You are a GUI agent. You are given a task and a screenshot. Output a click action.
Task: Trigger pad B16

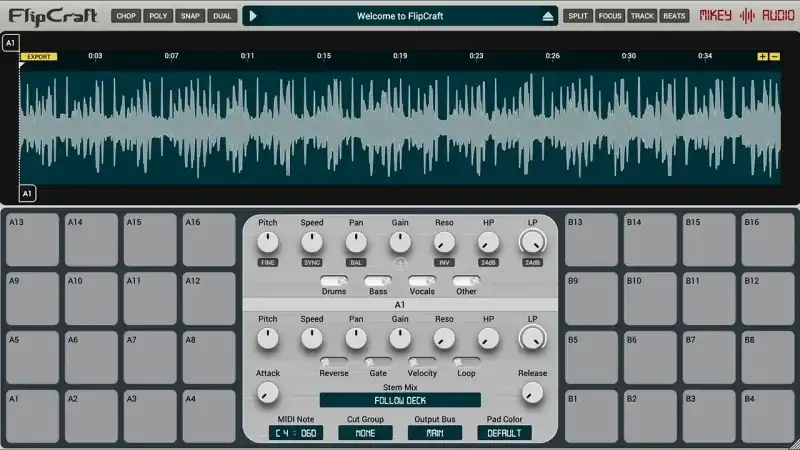click(x=768, y=240)
